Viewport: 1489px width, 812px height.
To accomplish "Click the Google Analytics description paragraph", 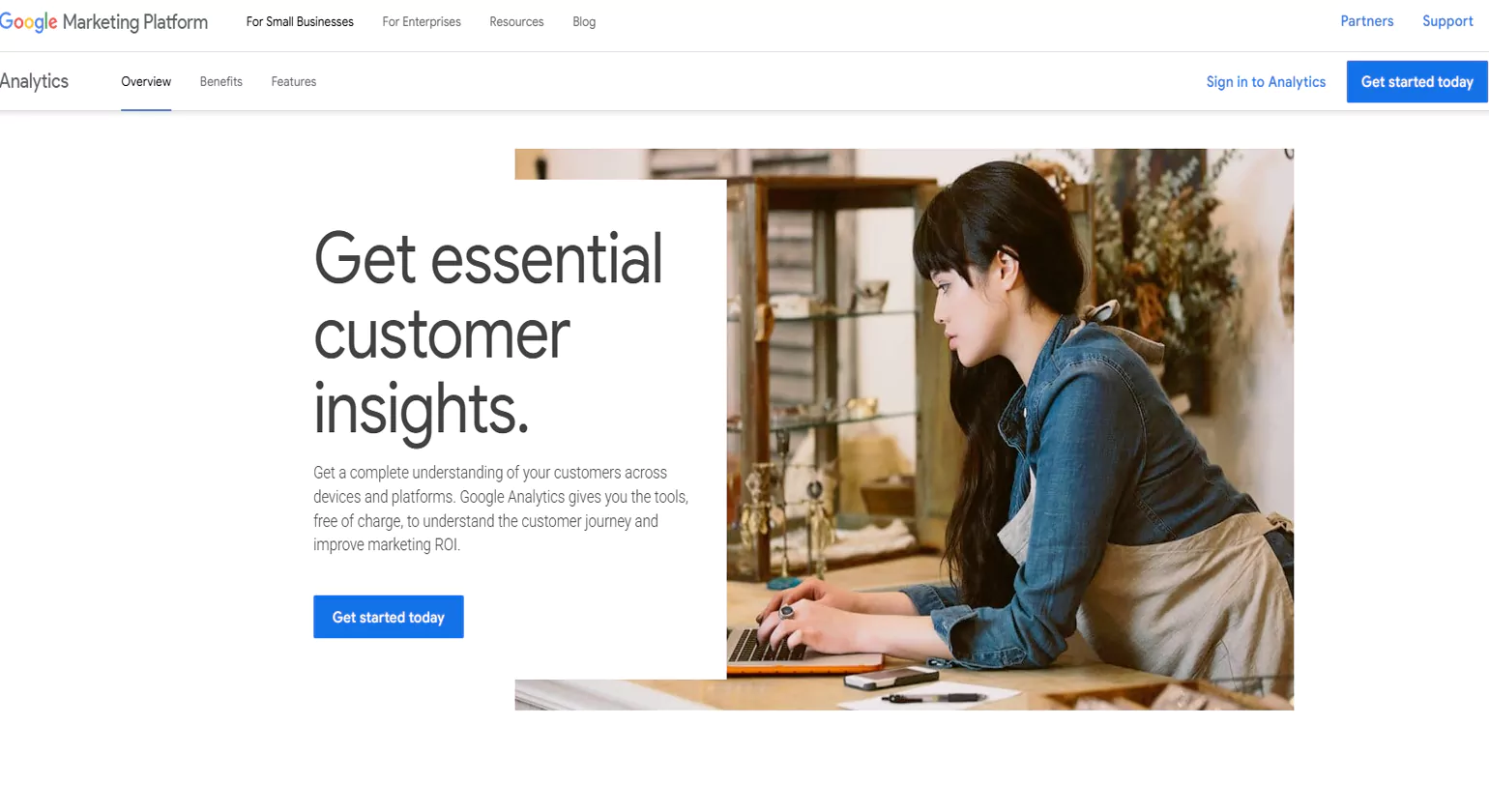I will 501,508.
